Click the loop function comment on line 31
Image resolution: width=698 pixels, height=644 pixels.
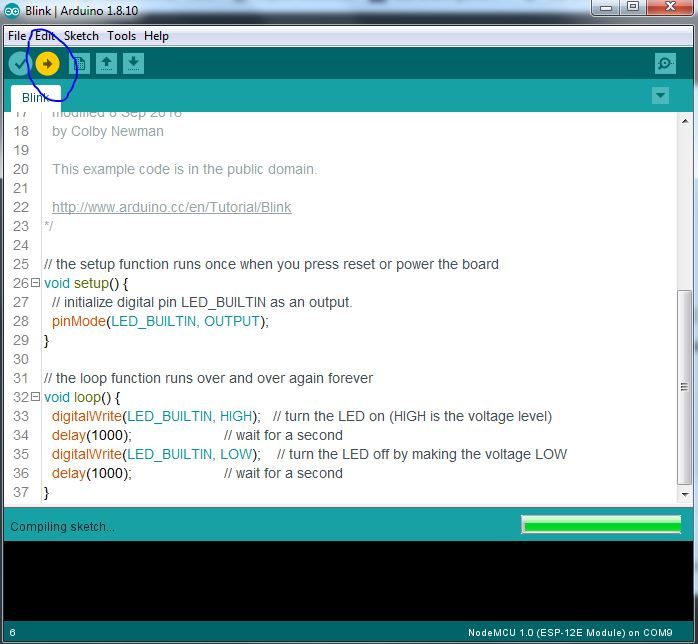coord(208,378)
